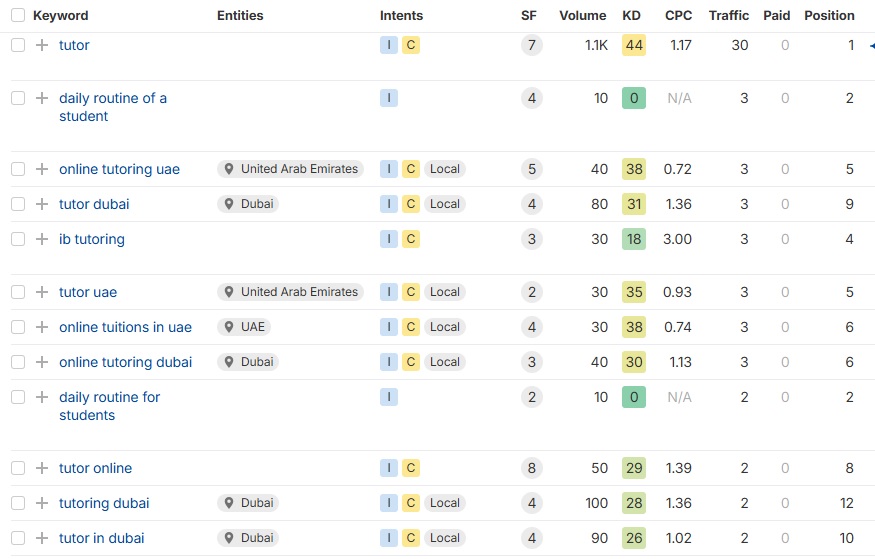The height and width of the screenshot is (559, 875).
Task: Expand the 'tutor' keyword row with plus
Action: coord(41,45)
